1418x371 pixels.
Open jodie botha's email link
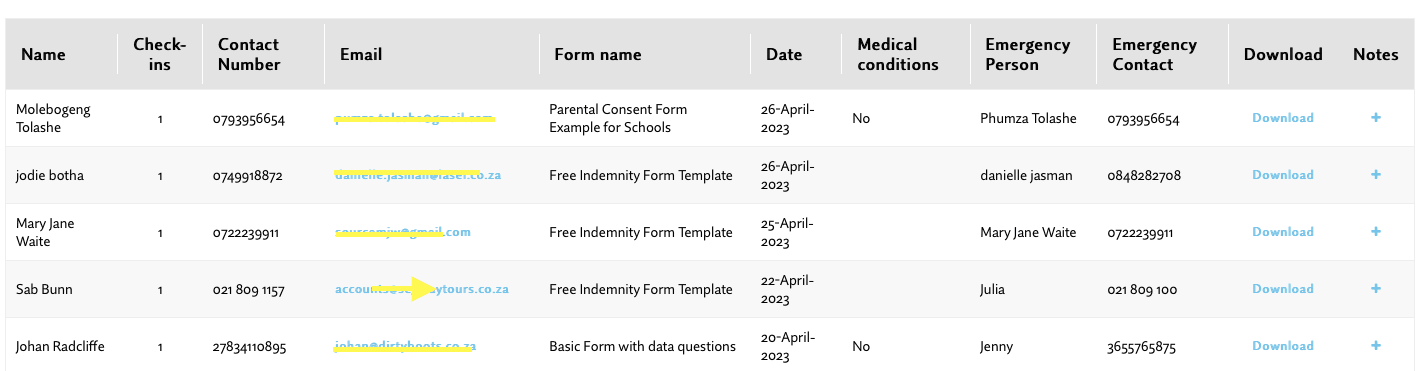coord(418,175)
